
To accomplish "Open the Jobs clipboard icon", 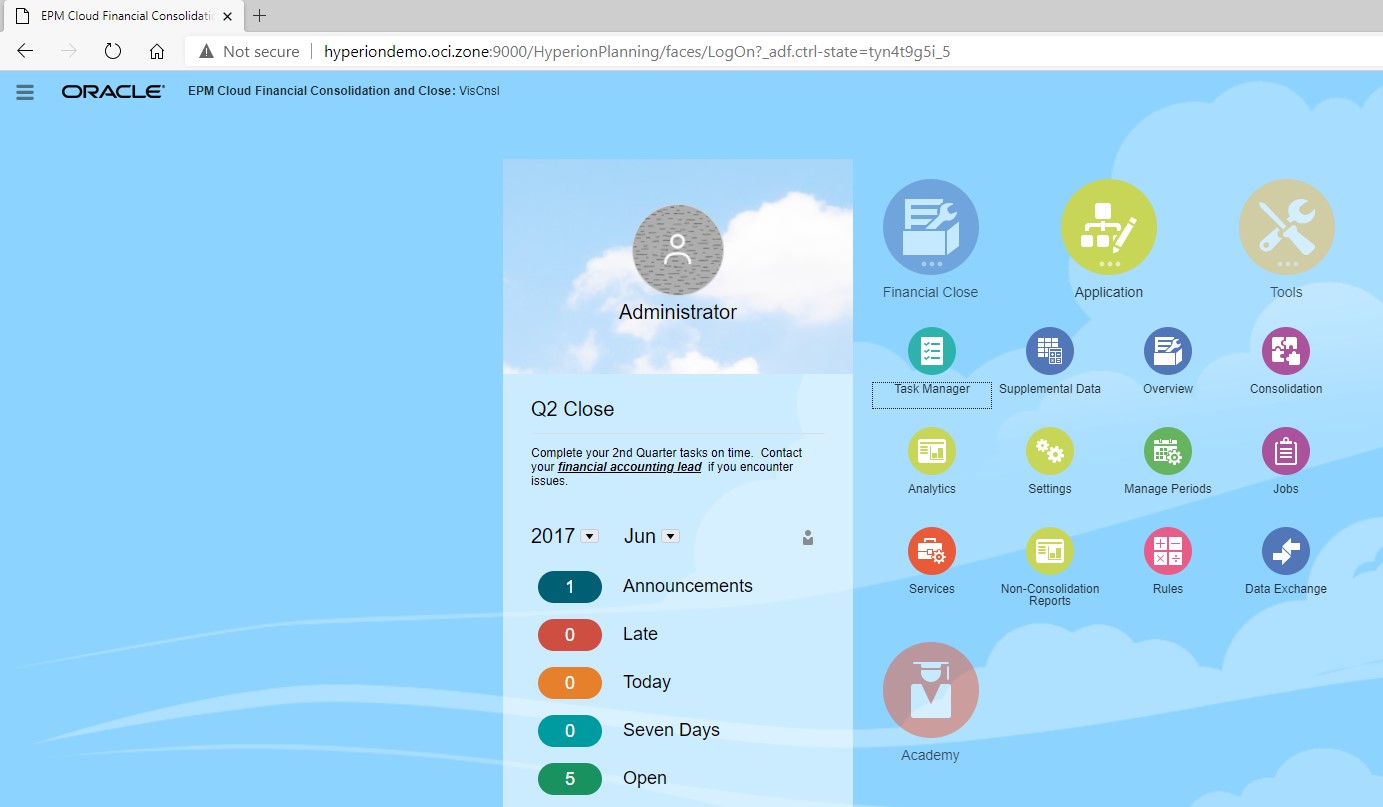I will click(1286, 451).
